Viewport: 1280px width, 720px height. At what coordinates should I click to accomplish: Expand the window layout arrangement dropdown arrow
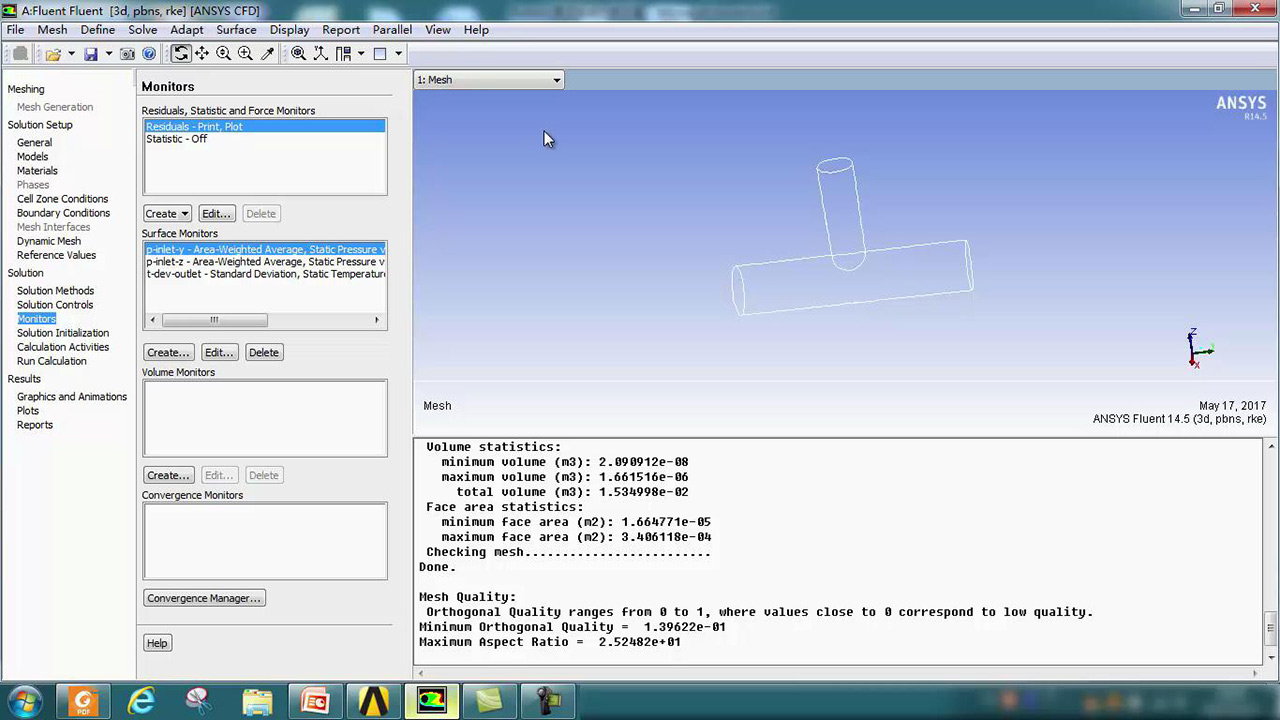pos(361,54)
